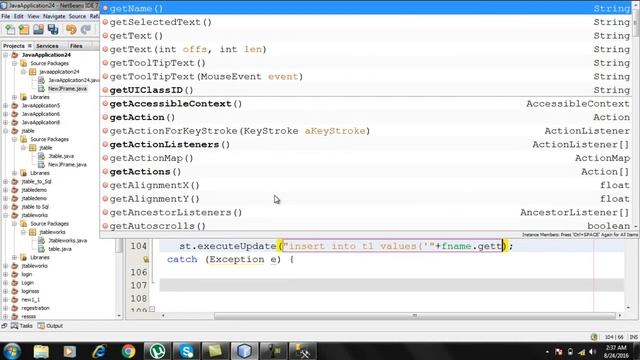640x360 pixels.
Task: Click the JavaApplication24 project folder icon
Action: [x=15, y=55]
